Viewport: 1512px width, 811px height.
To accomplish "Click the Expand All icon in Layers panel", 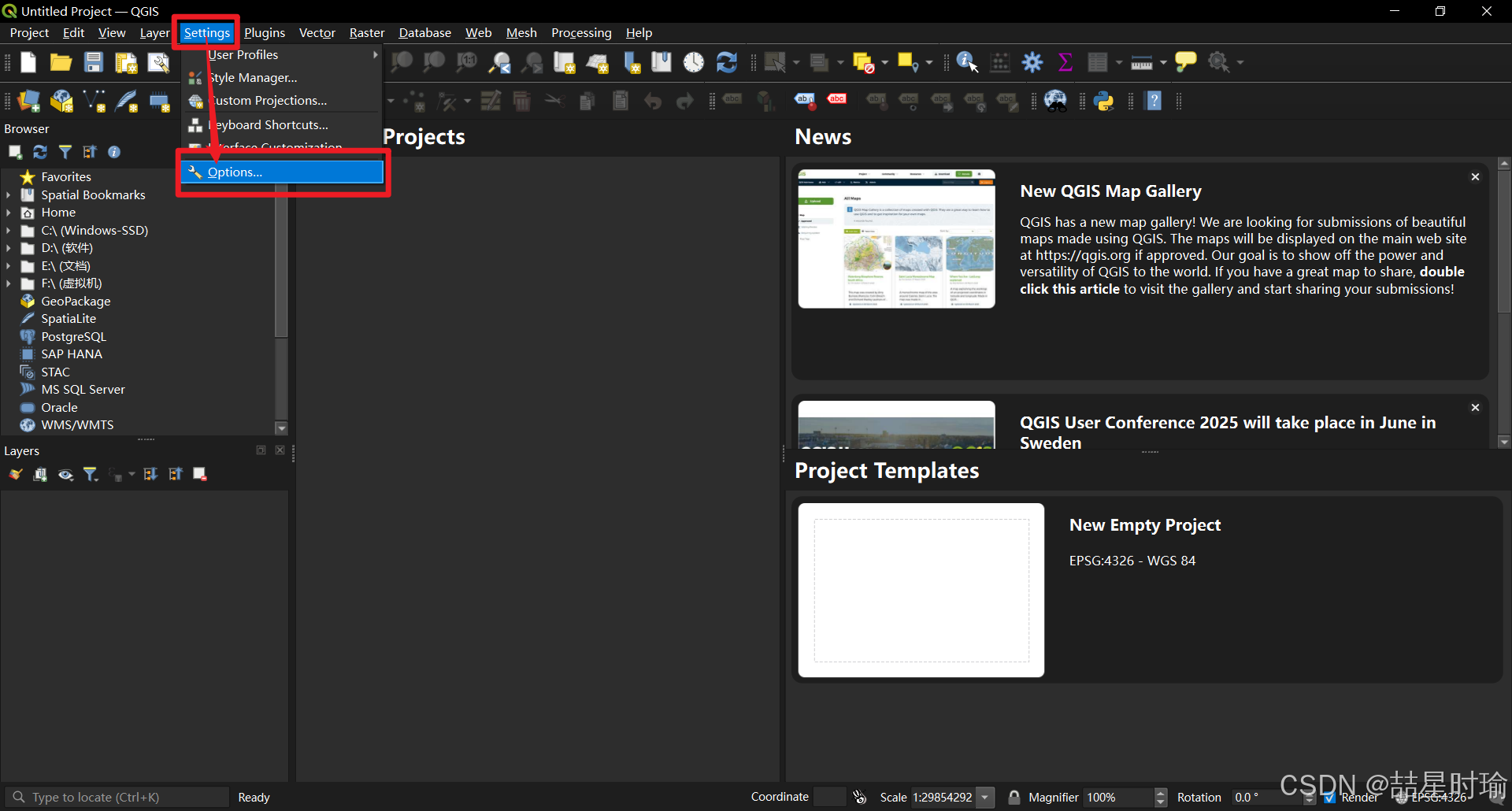I will pyautogui.click(x=150, y=474).
